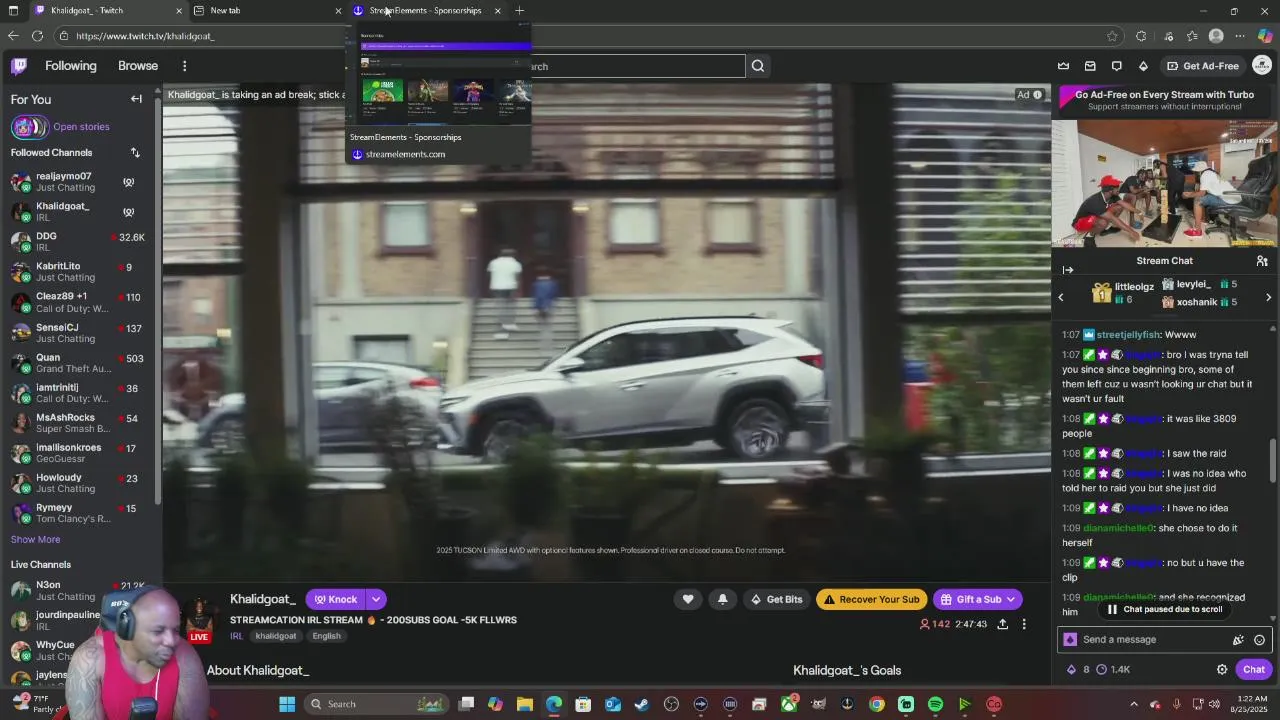
Task: Open Spotify from the taskbar
Action: click(935, 704)
